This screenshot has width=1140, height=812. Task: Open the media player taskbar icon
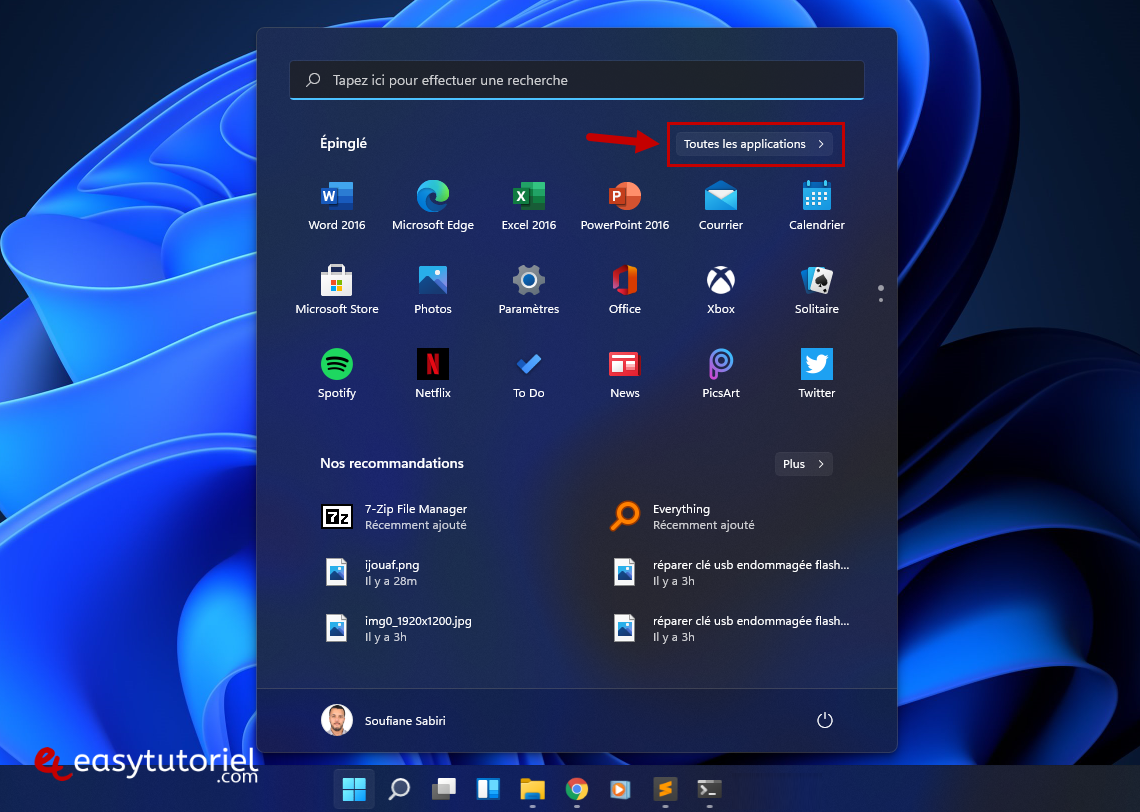coord(620,789)
